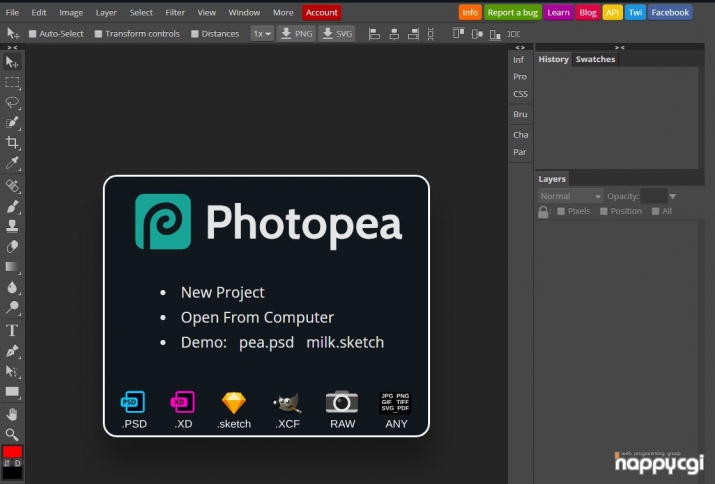Click the align left edges icon
Screen dimensions: 715x484
pyautogui.click(x=374, y=34)
